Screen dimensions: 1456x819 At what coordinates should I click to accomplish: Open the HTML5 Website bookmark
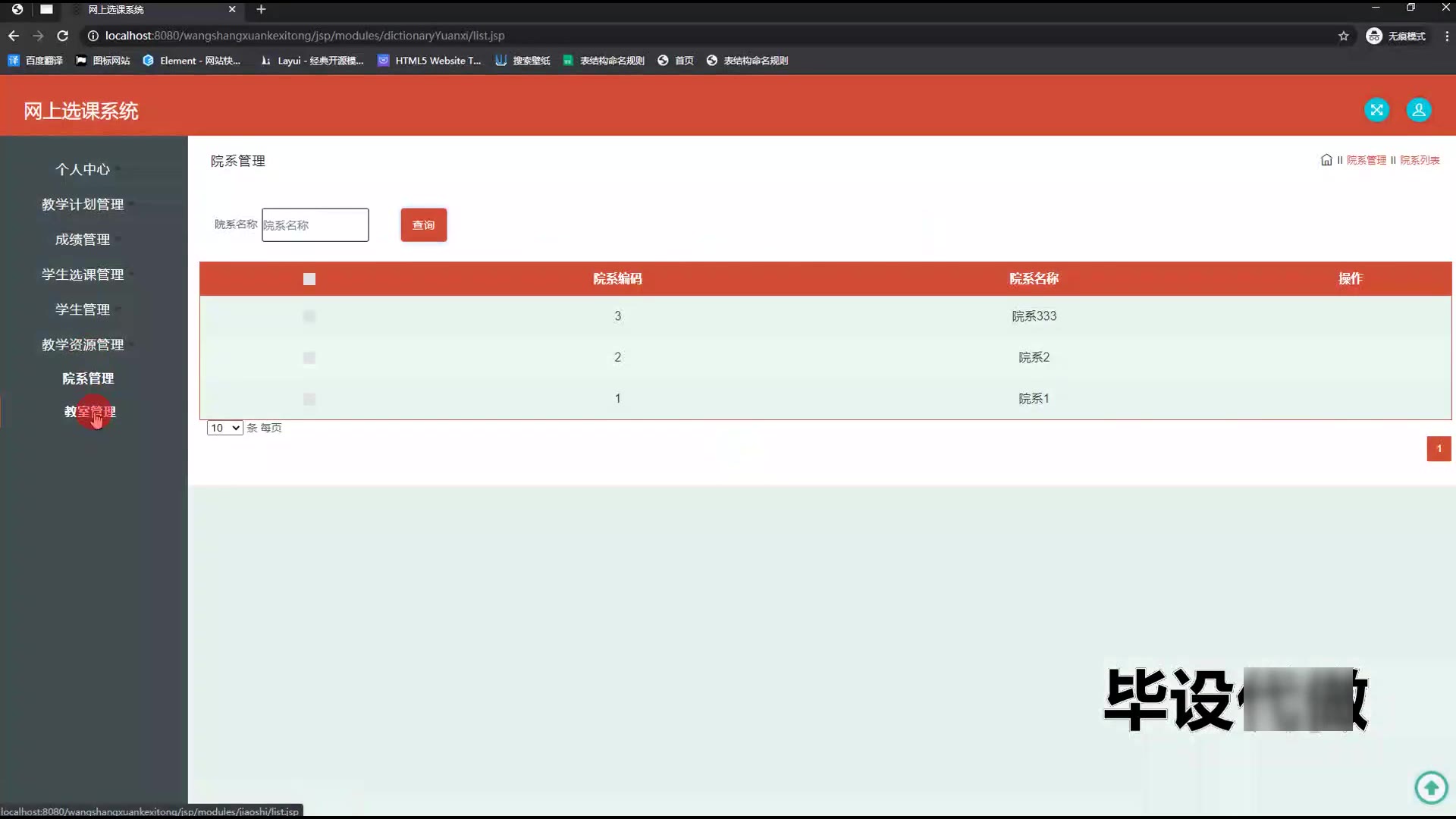[429, 61]
